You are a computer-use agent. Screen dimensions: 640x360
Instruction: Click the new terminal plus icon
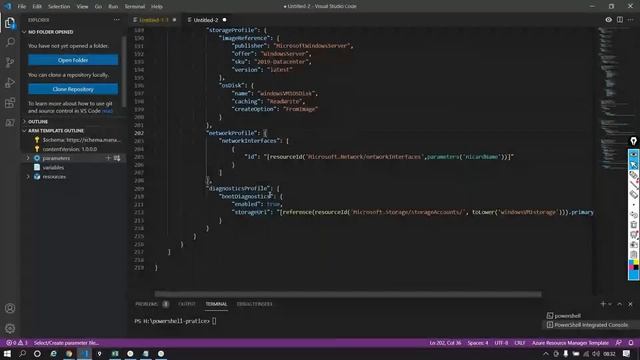(x=602, y=304)
